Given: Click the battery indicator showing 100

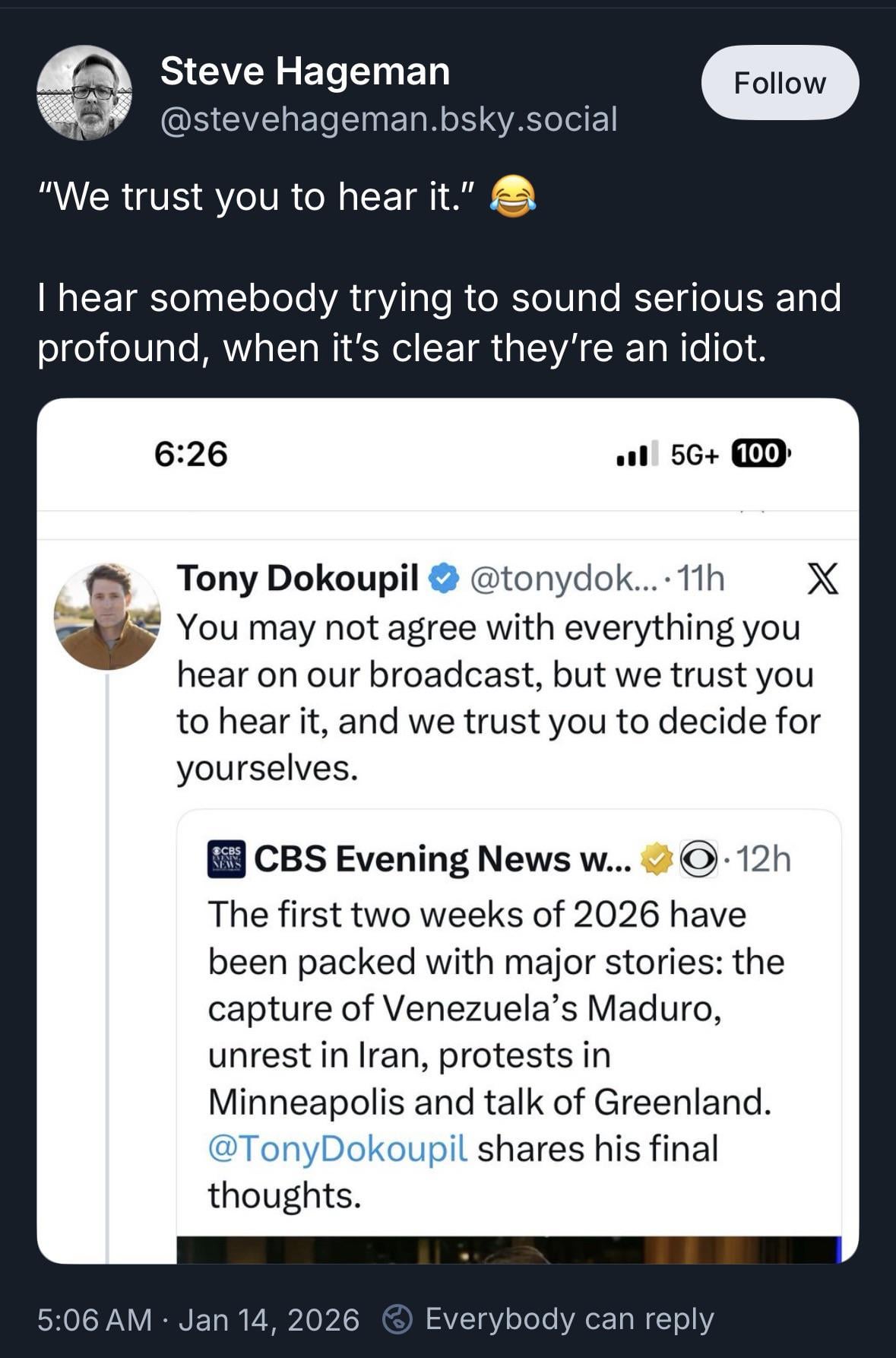Looking at the screenshot, I should 760,454.
